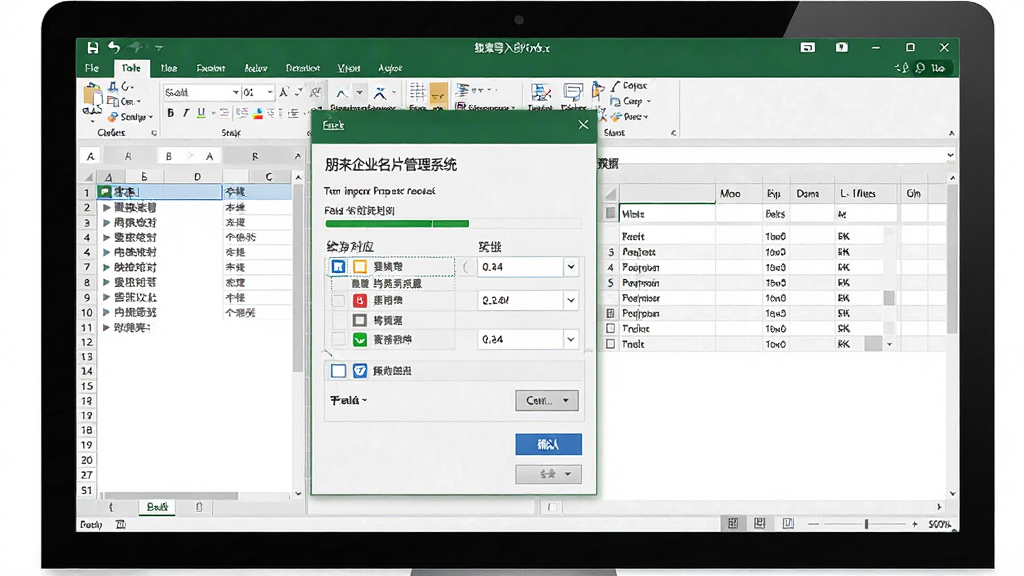Open the font size dropdown
Viewport: 1024px width, 576px height.
point(270,93)
